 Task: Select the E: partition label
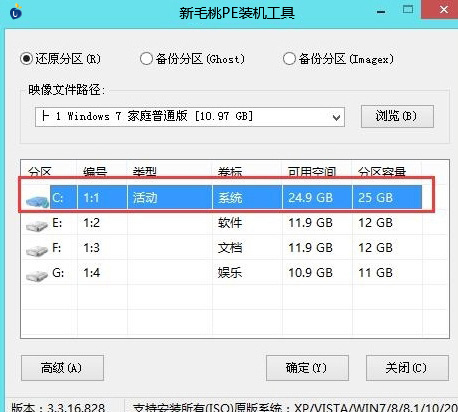[57, 223]
